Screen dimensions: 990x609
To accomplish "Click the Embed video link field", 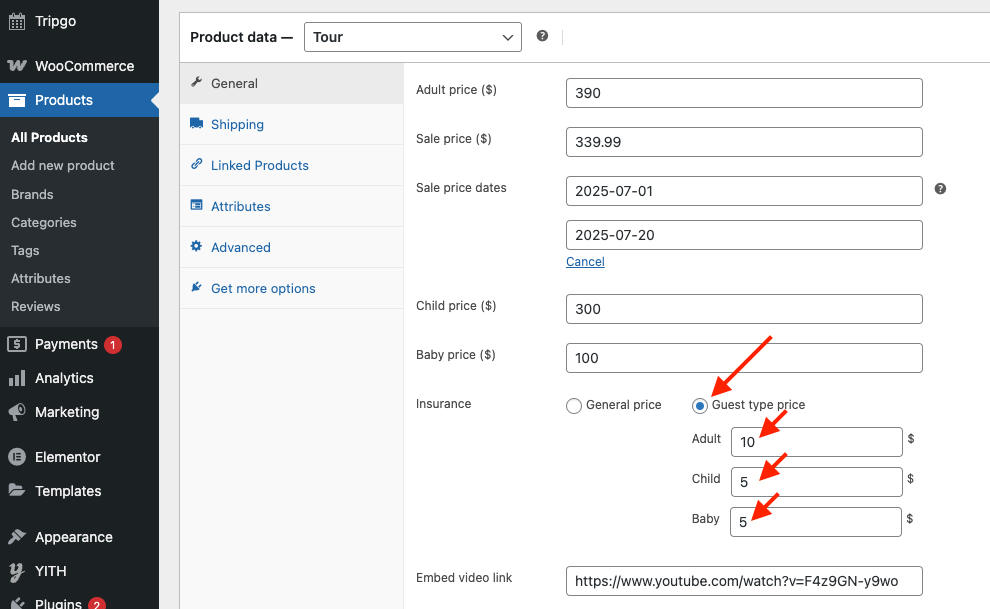I will (744, 581).
